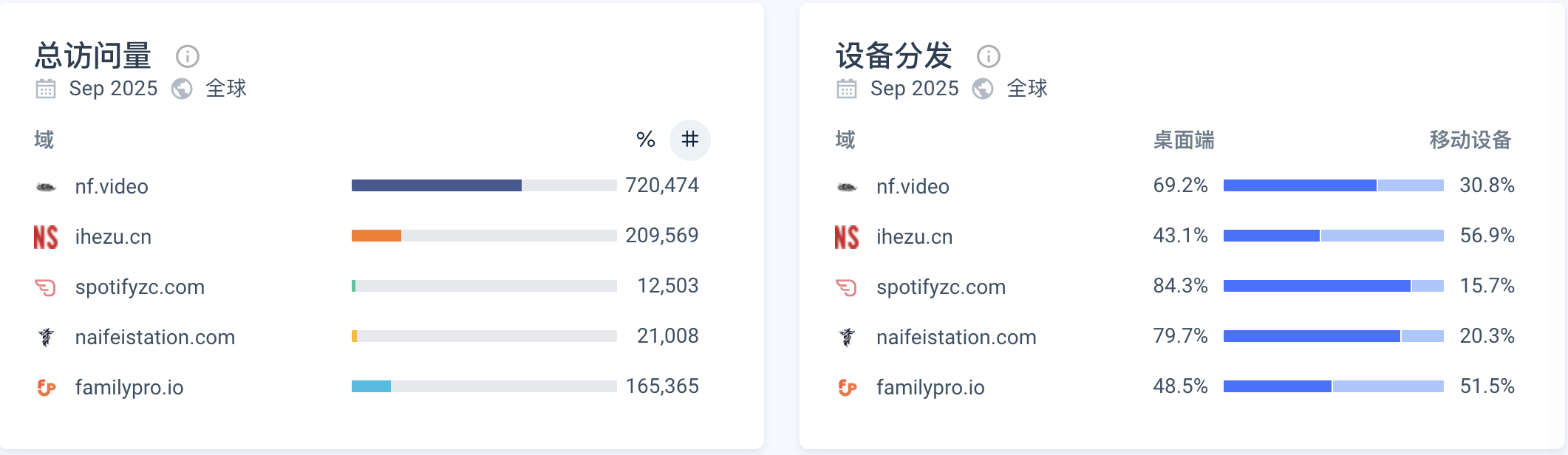Open the 全球 region selector
The image size is (1568, 455).
tap(226, 89)
